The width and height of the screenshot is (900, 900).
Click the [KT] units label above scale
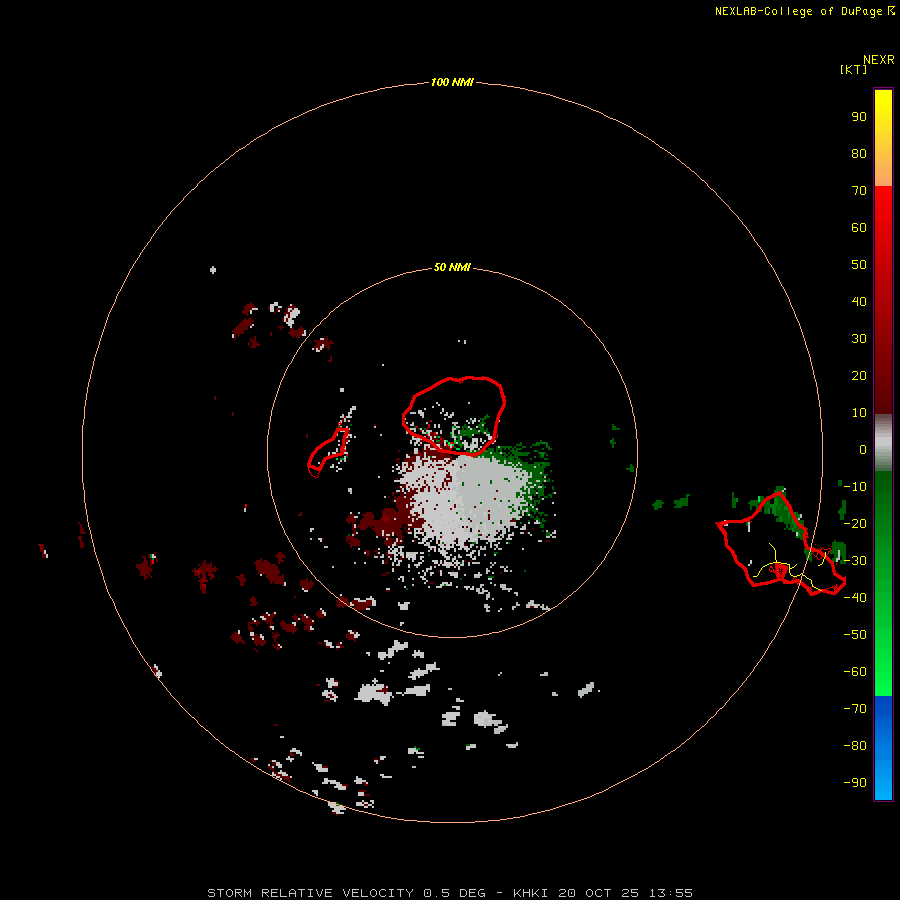(853, 69)
